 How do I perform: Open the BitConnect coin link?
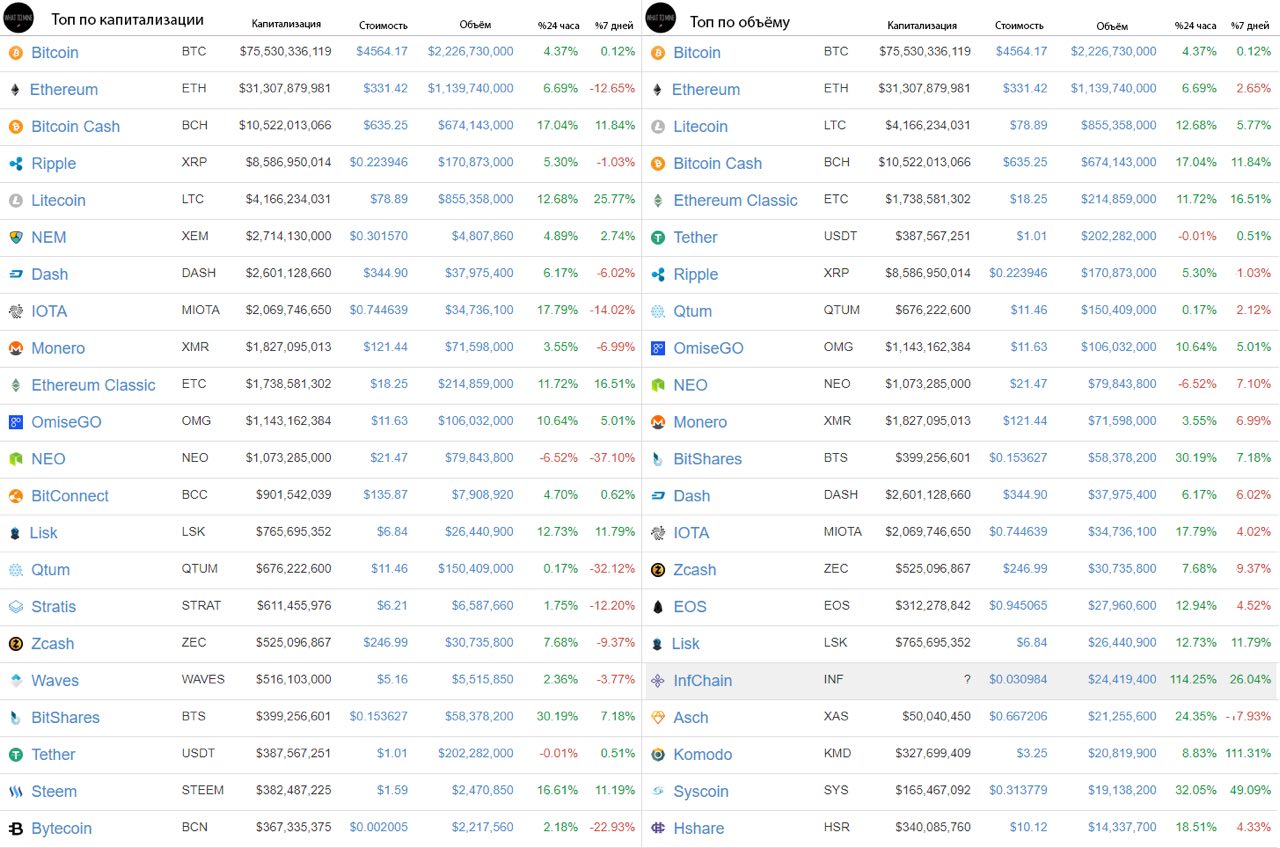[70, 496]
